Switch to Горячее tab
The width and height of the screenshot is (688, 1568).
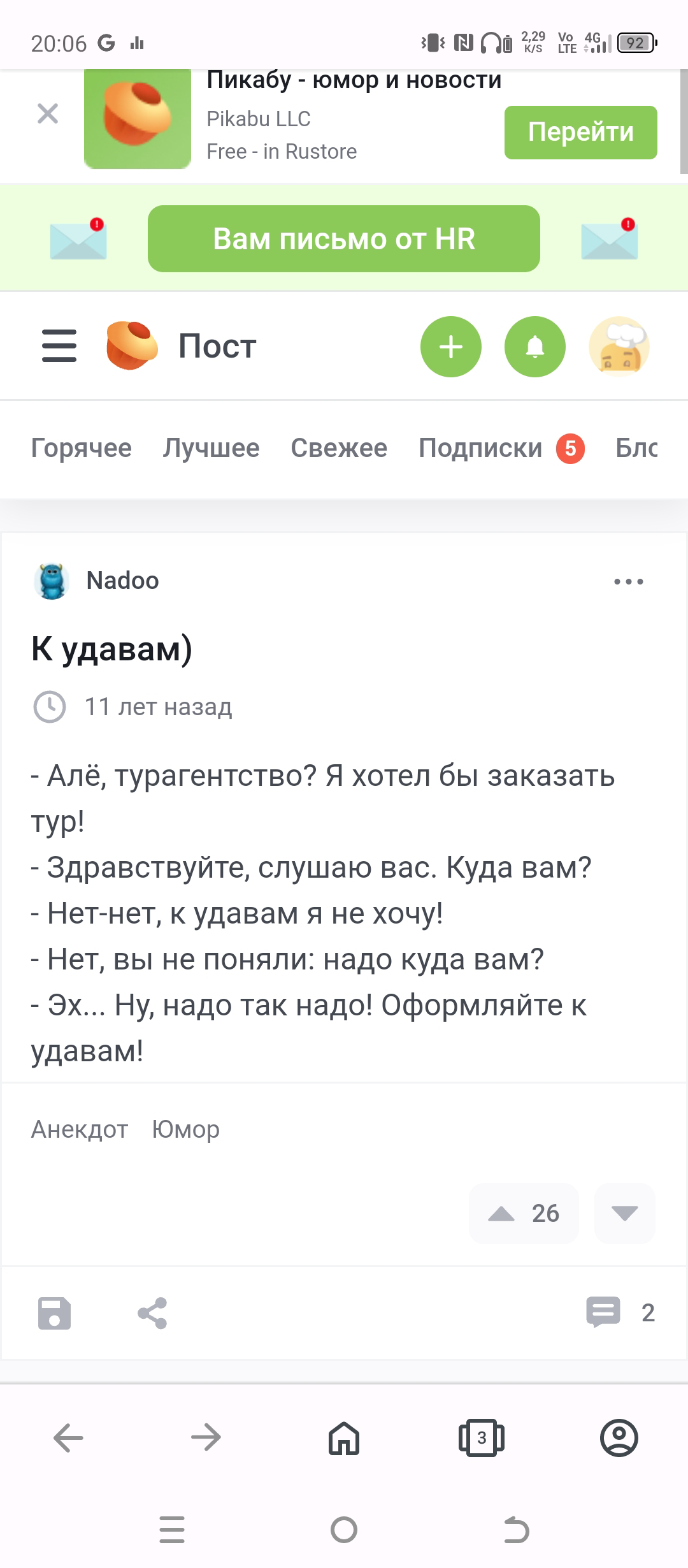click(82, 448)
